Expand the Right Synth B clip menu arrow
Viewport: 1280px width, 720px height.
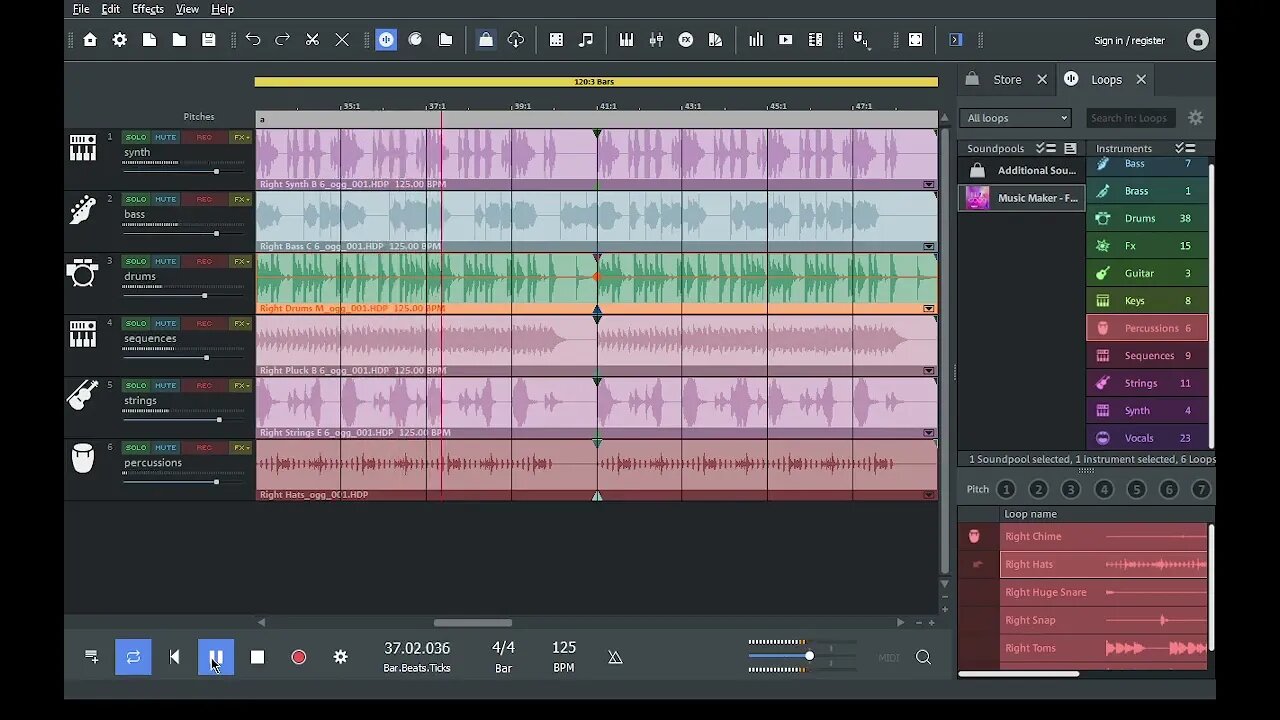click(x=929, y=184)
